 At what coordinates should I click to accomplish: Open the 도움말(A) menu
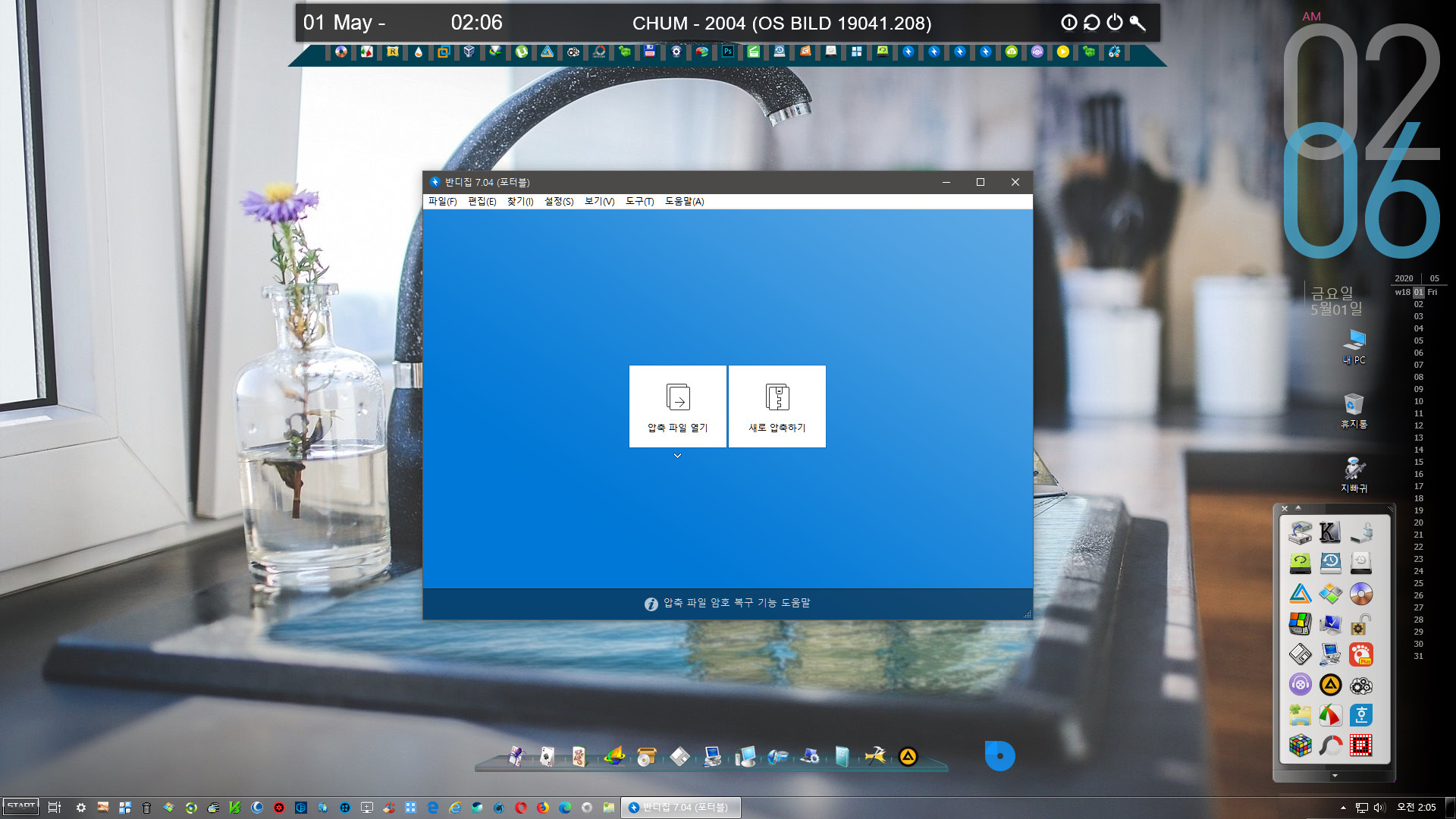click(684, 202)
